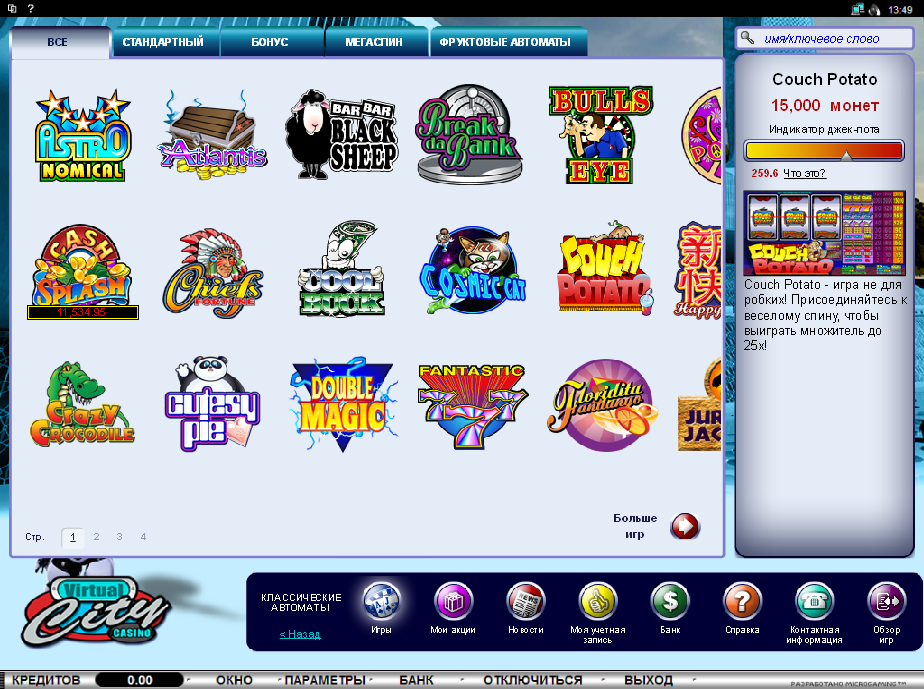Click the Что это? link
Image resolution: width=924 pixels, height=689 pixels.
pyautogui.click(x=804, y=173)
